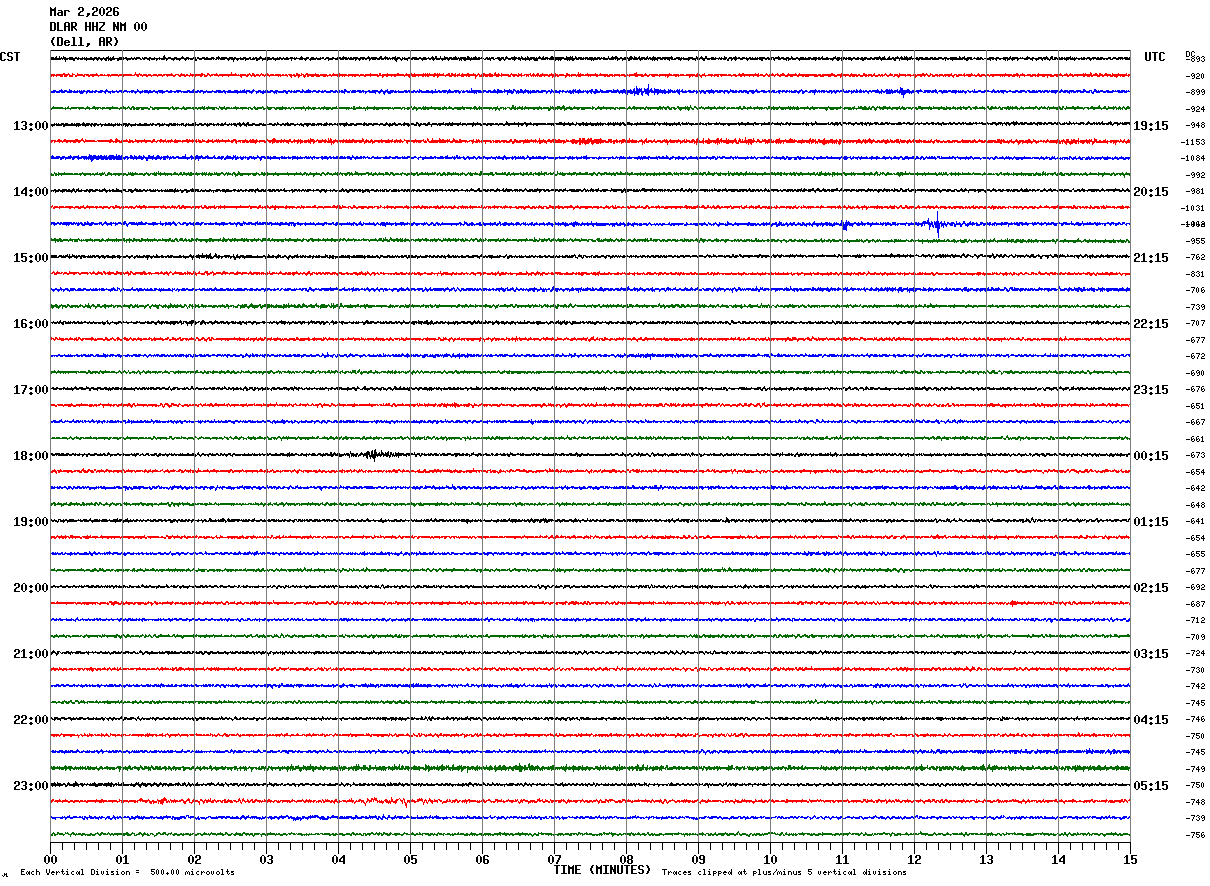This screenshot has width=1210, height=886.
Task: Click the DC offset value '-1153'
Action: tap(1194, 142)
